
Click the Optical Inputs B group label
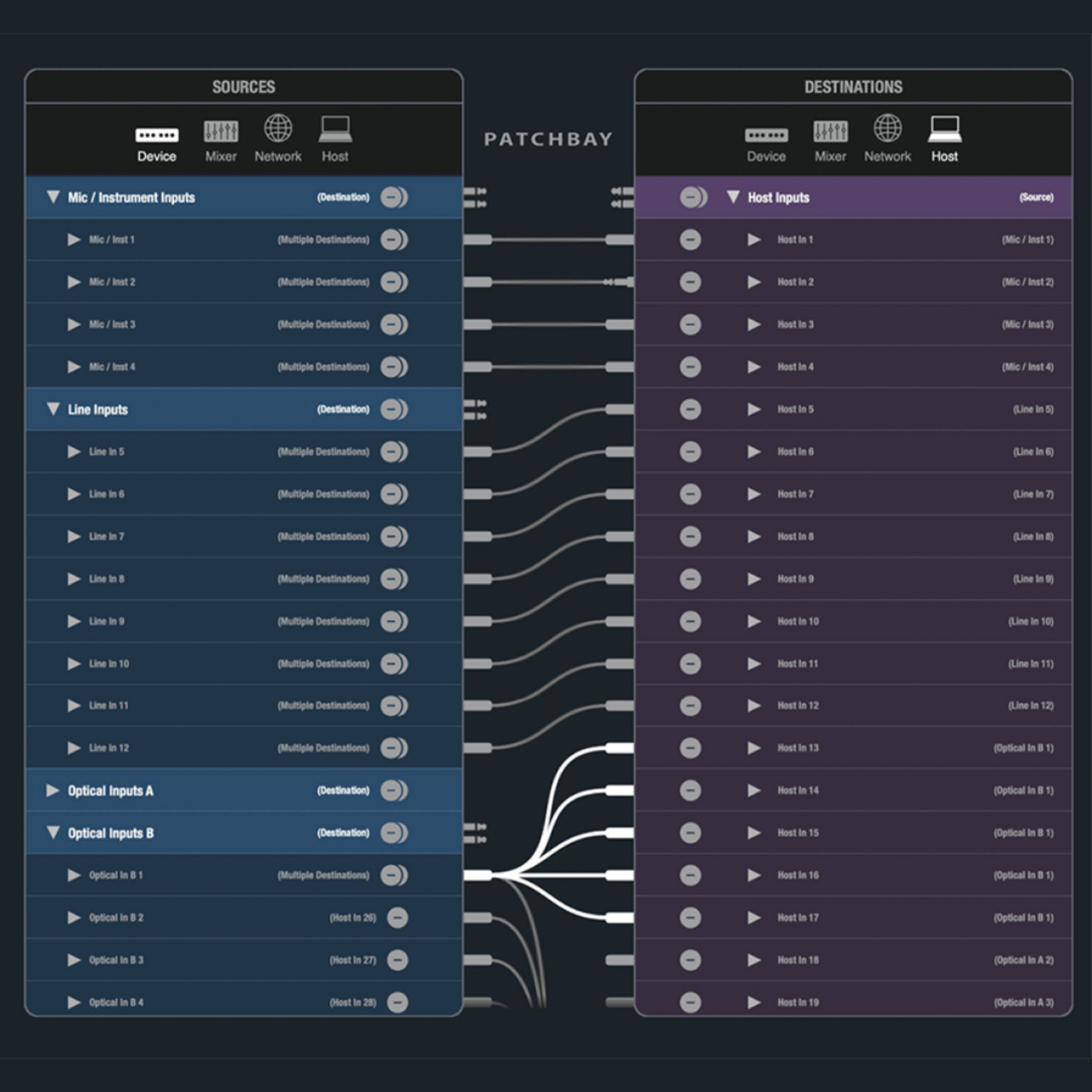click(x=111, y=834)
